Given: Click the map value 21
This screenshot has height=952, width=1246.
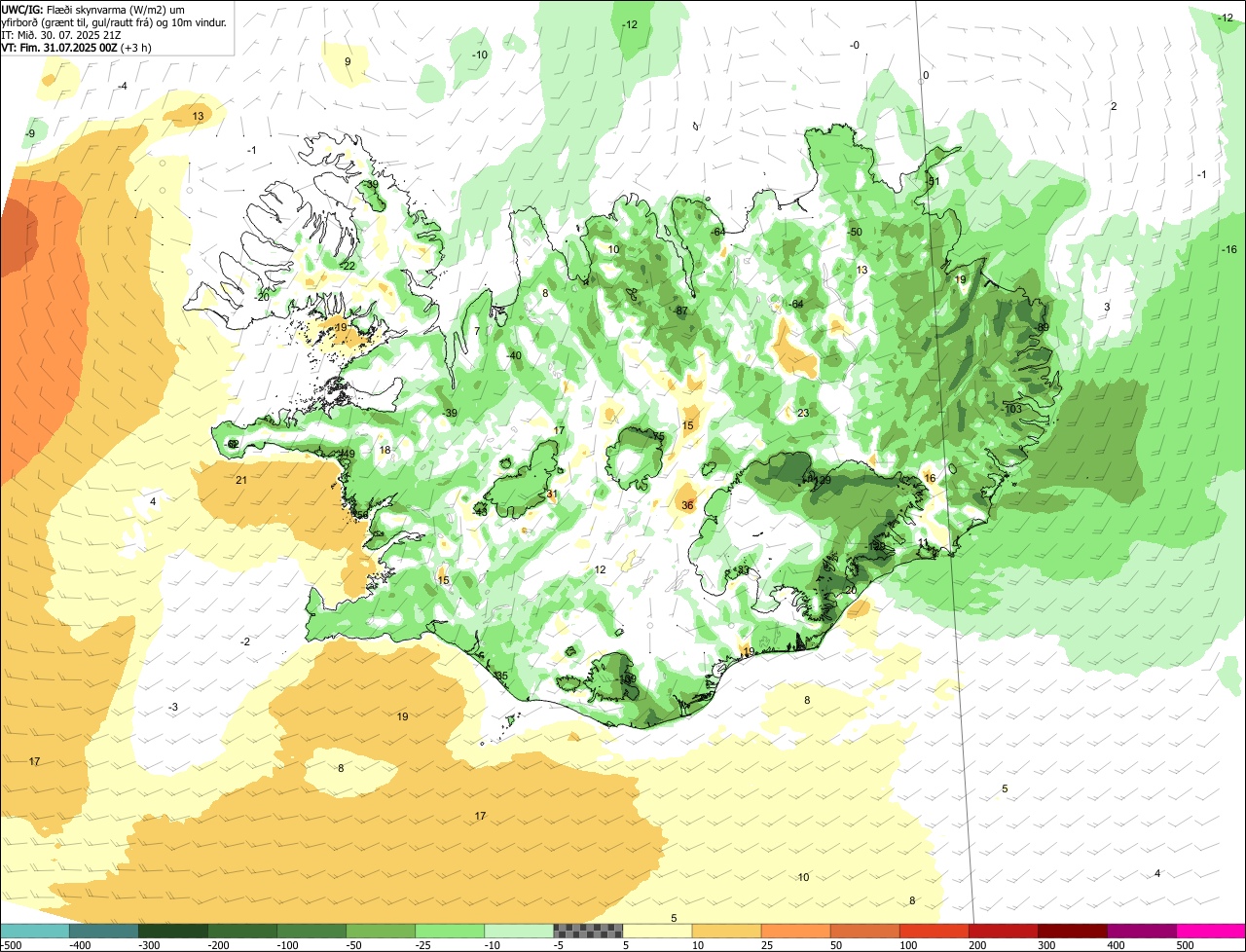Looking at the screenshot, I should pyautogui.click(x=241, y=480).
